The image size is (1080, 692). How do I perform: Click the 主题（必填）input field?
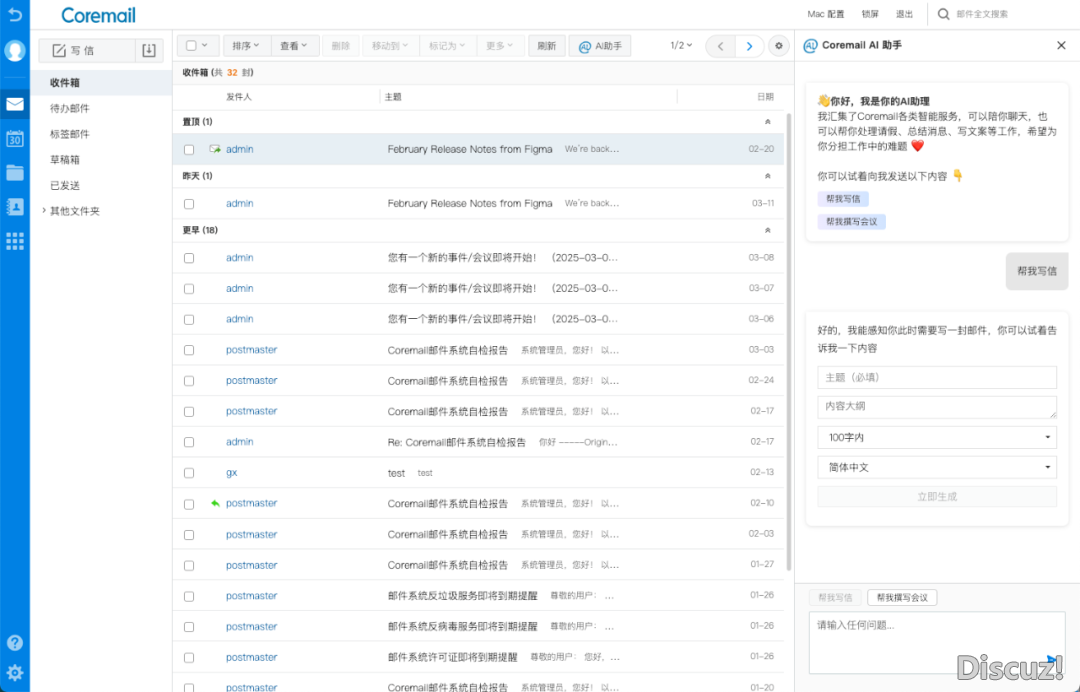tap(937, 377)
